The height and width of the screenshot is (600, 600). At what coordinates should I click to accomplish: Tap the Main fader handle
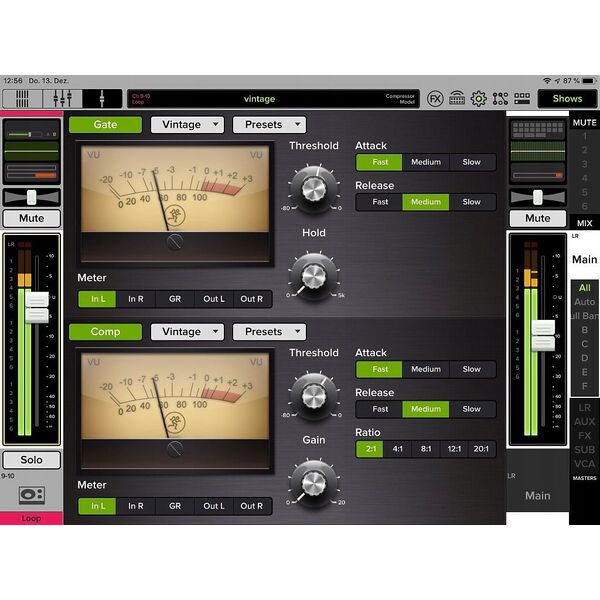543,336
